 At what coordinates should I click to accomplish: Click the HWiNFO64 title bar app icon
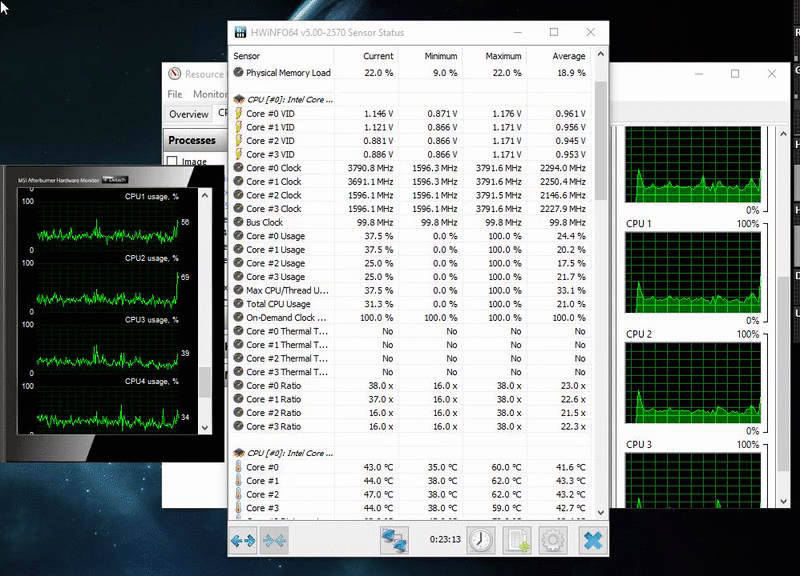pos(240,32)
